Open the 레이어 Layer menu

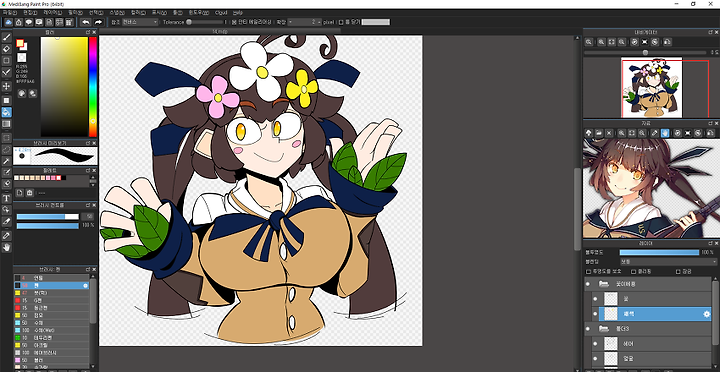point(52,12)
